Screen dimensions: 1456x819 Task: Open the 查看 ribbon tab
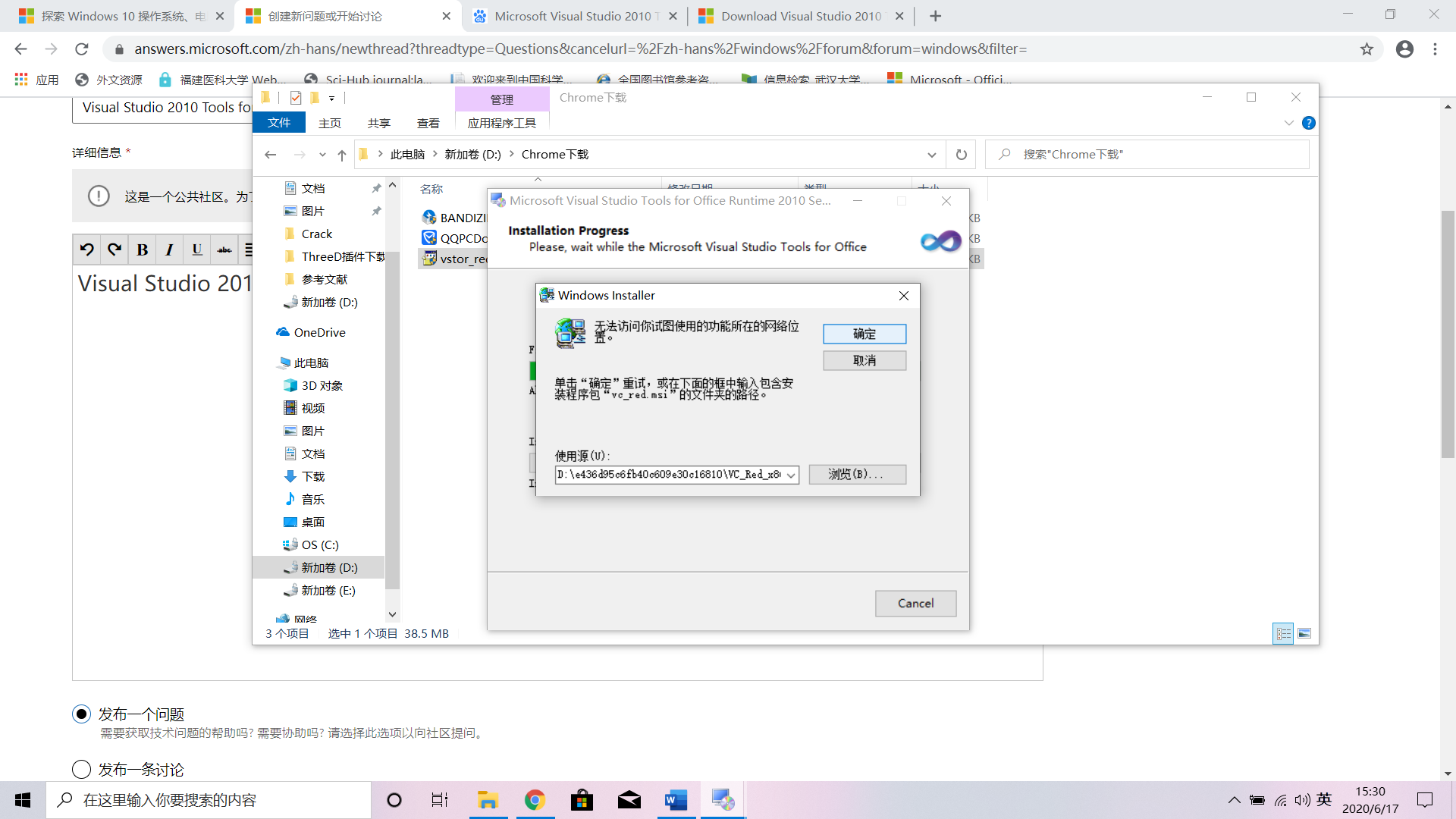428,123
